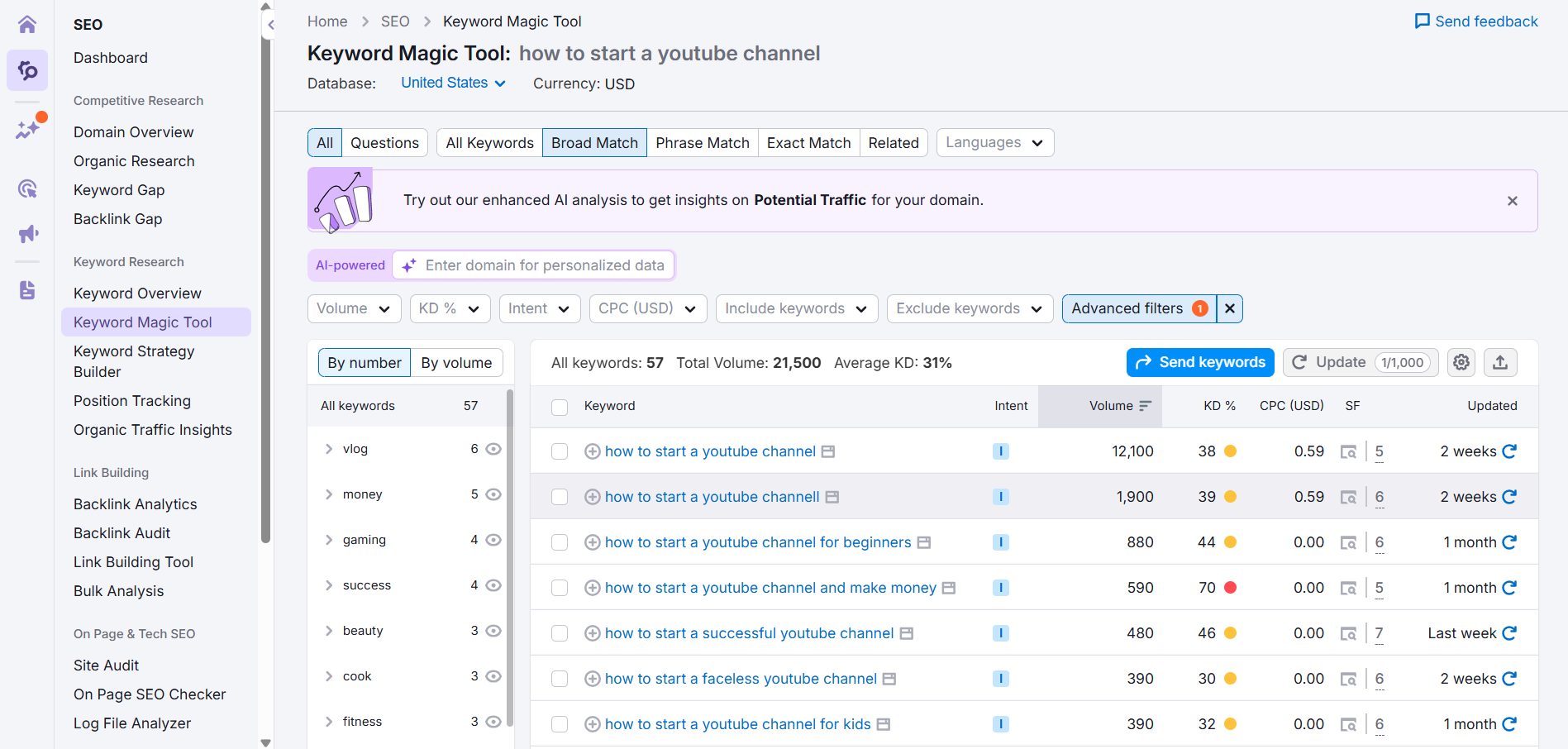This screenshot has width=1568, height=749.
Task: Add 'how to start a youtube channel for kids' plus icon
Action: 592,724
